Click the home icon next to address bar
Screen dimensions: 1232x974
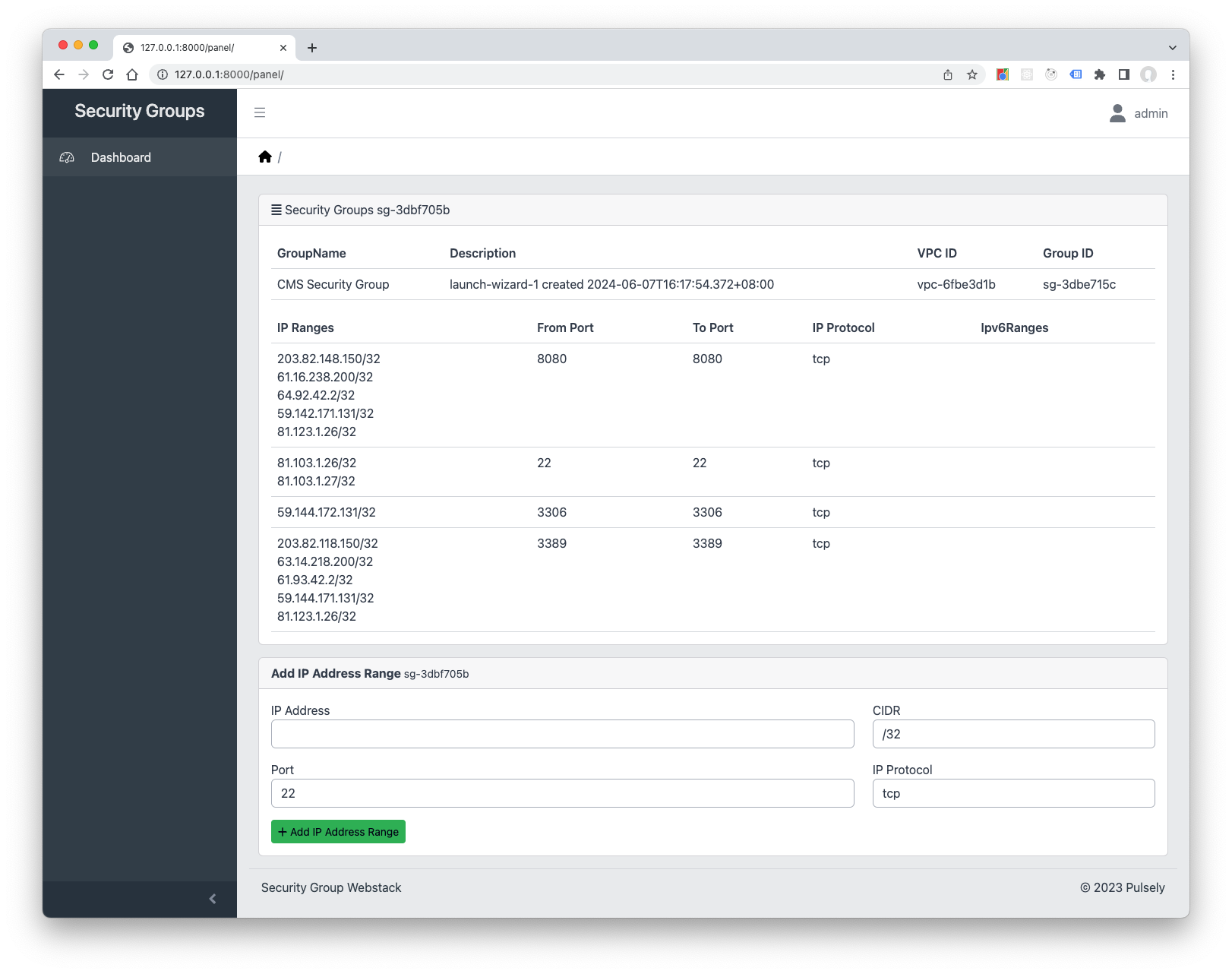click(134, 74)
